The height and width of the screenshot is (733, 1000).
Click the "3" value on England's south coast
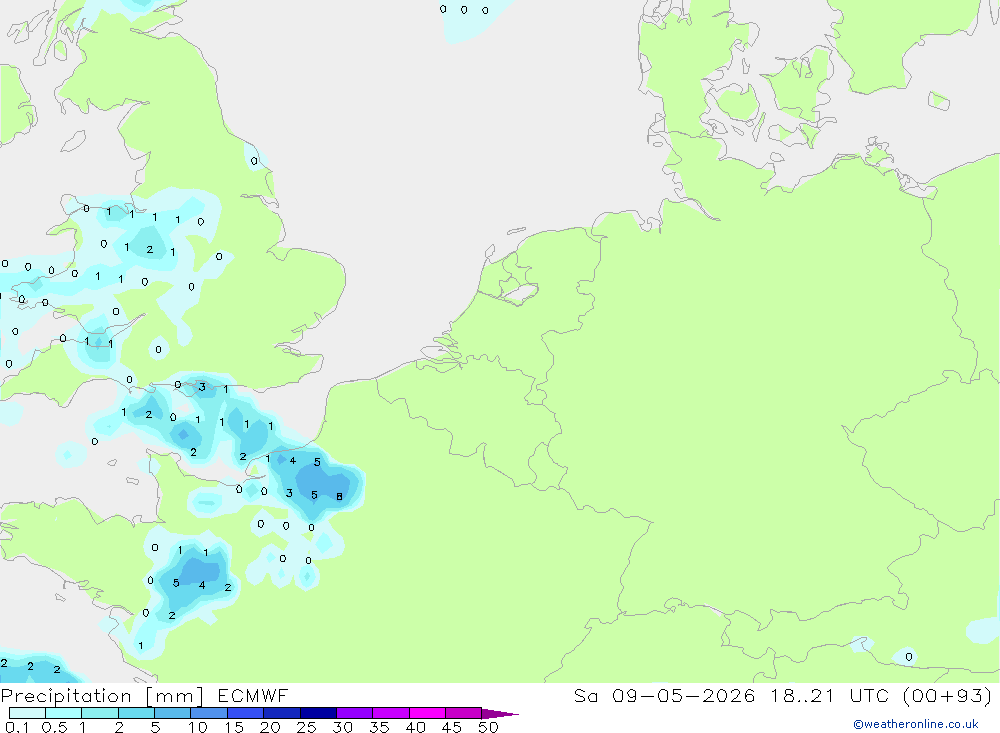tap(202, 387)
